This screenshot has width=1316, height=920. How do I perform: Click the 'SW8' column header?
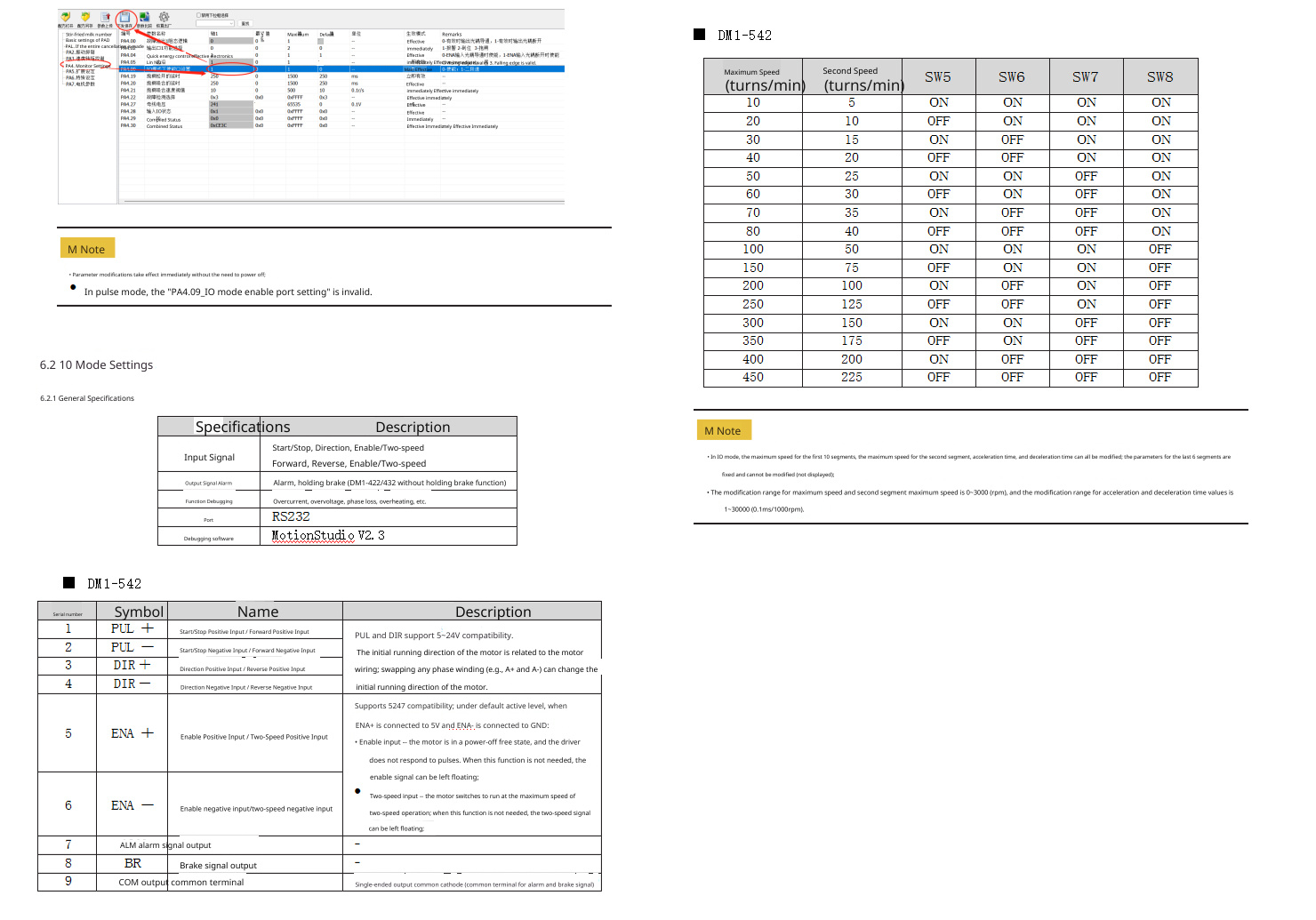tap(1160, 77)
